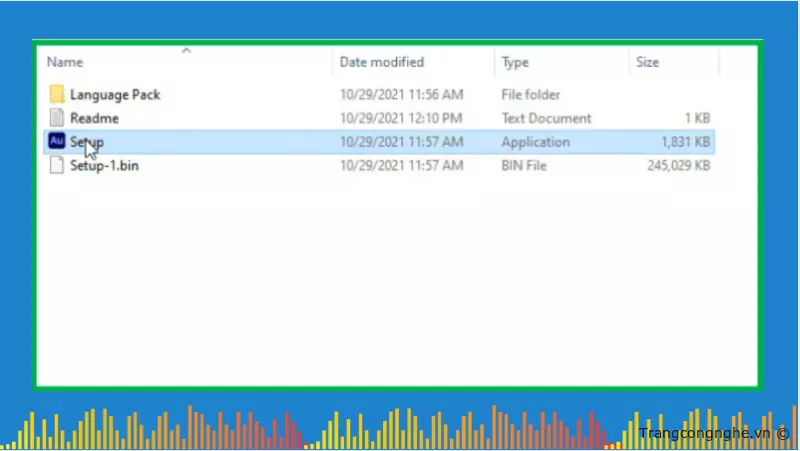
Task: Click the sort arrow above Name
Action: coord(186,49)
